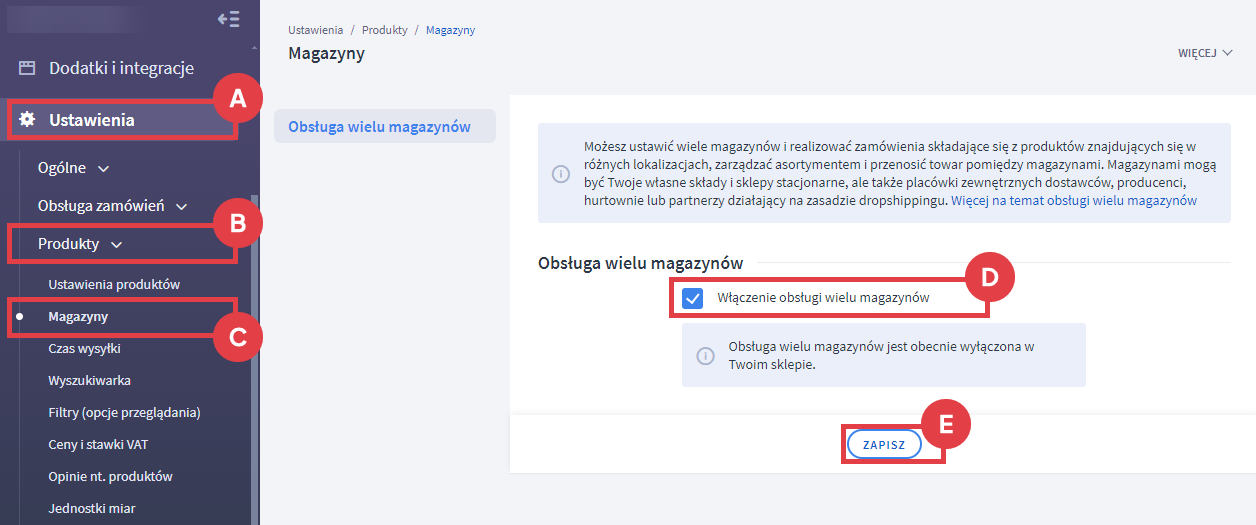The image size is (1256, 525).
Task: Open Czas wysyłki settings
Action: (84, 348)
